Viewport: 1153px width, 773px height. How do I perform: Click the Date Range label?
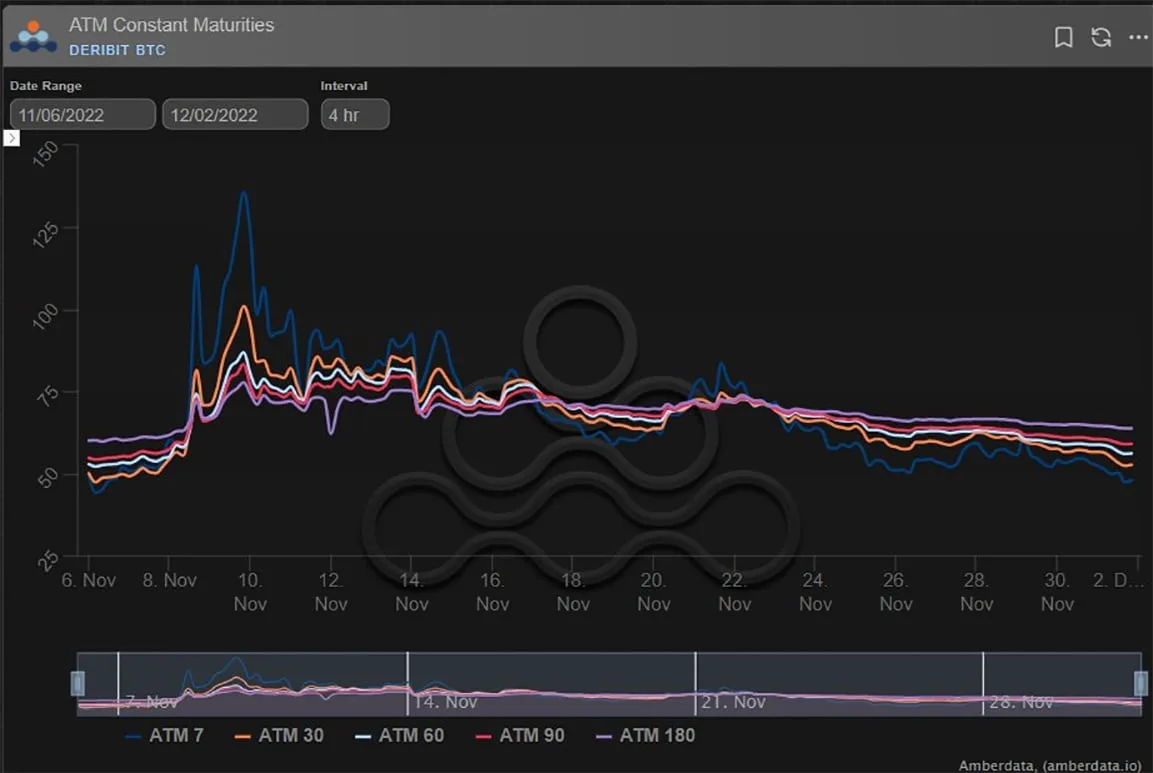pyautogui.click(x=46, y=85)
